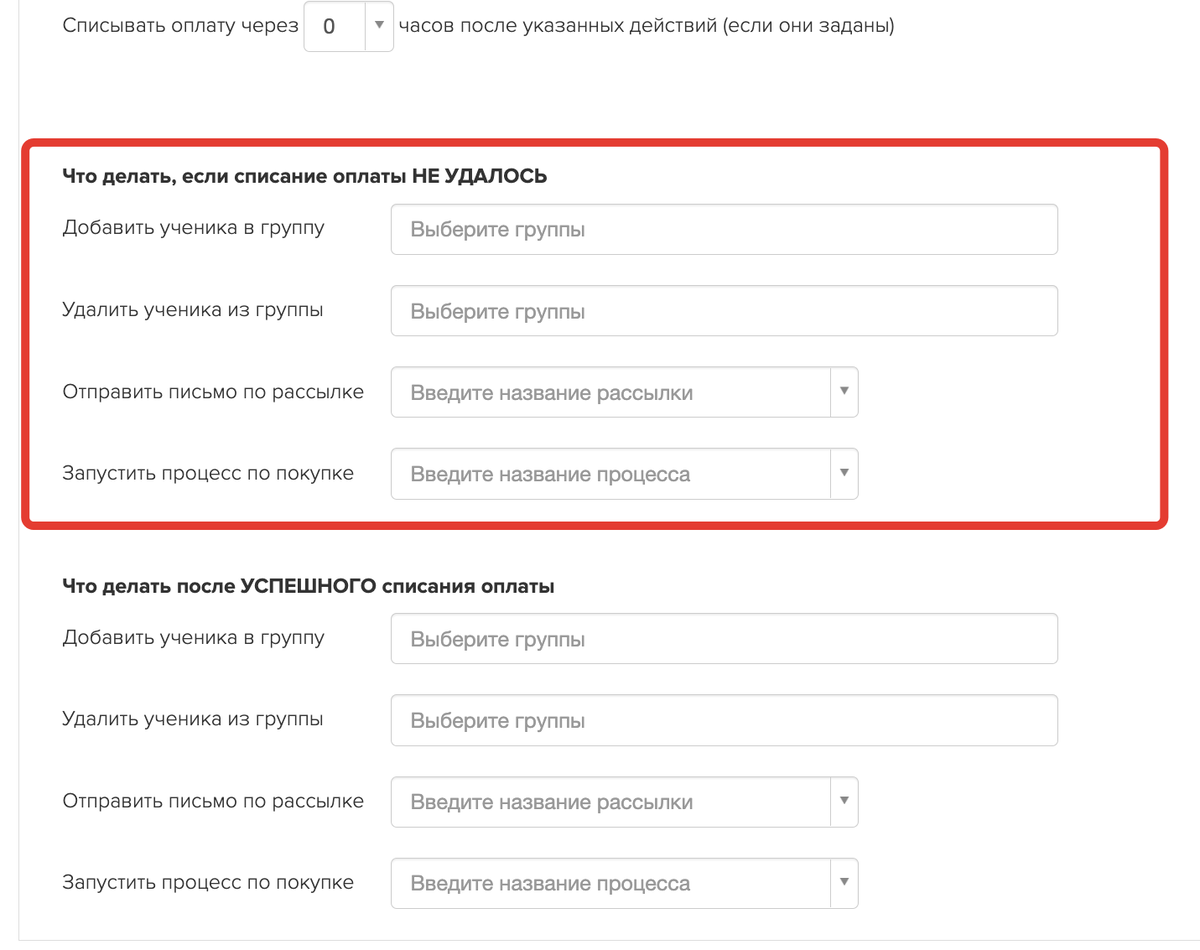Click 'Добавить ученика в группу' label under failed payment
1200x950 pixels.
[193, 228]
